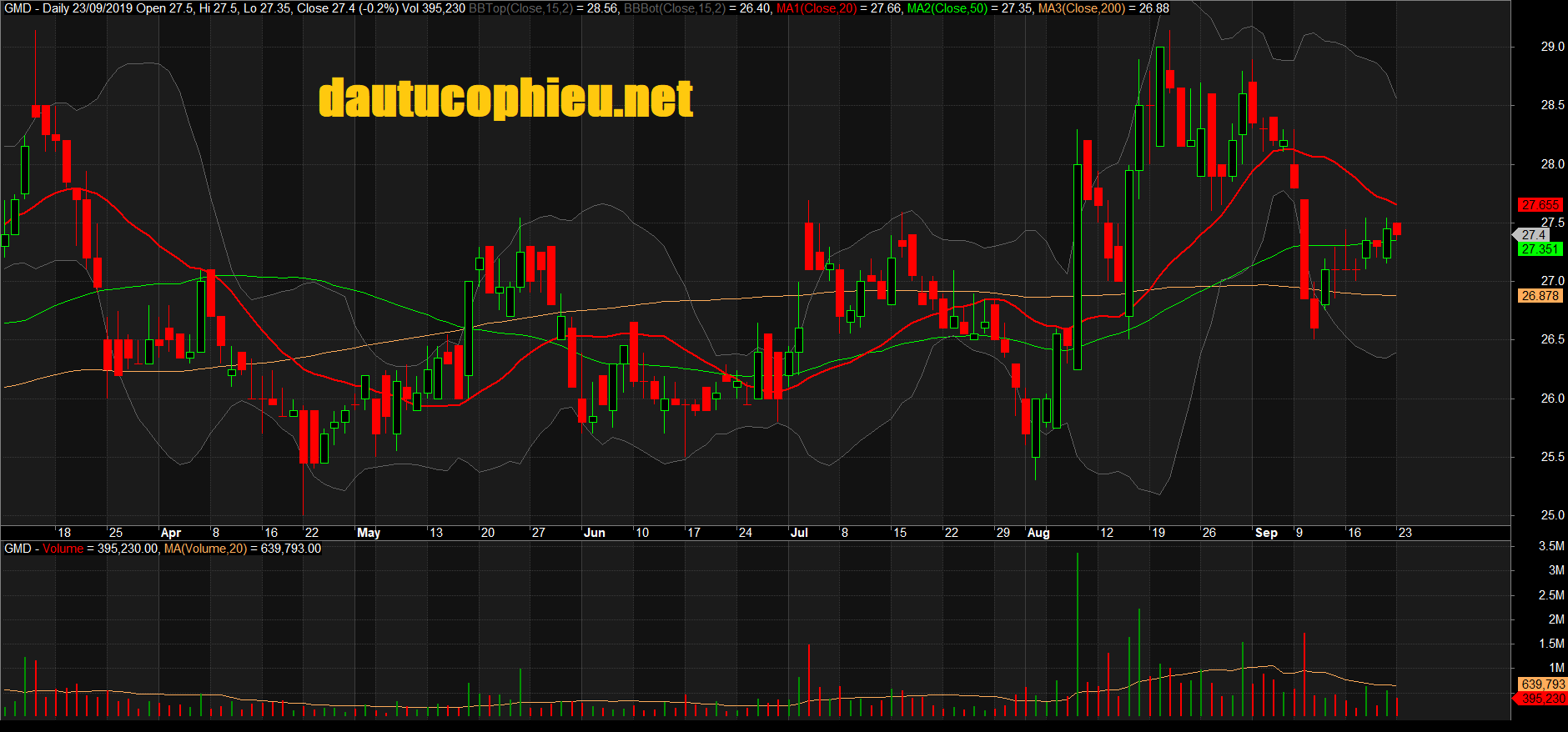The image size is (1568, 732).
Task: Click the orange 639,793 volume axis tag
Action: pyautogui.click(x=1542, y=684)
